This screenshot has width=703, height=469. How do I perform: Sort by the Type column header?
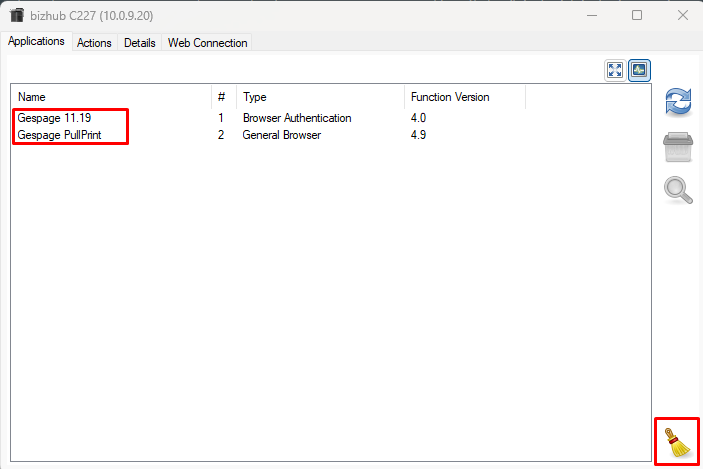coord(320,97)
